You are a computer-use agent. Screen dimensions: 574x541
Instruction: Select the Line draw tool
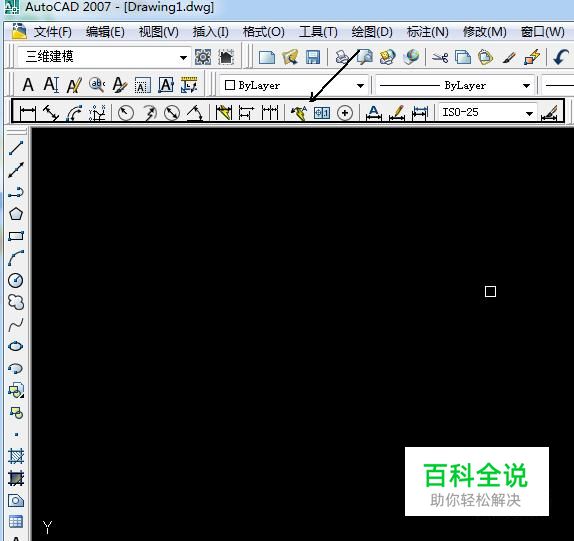tap(16, 148)
